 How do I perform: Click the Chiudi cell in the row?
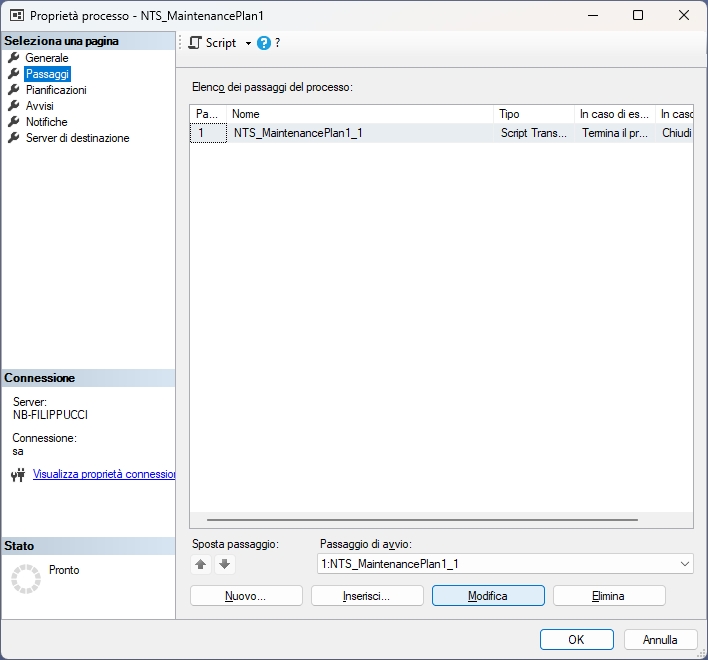pyautogui.click(x=676, y=133)
